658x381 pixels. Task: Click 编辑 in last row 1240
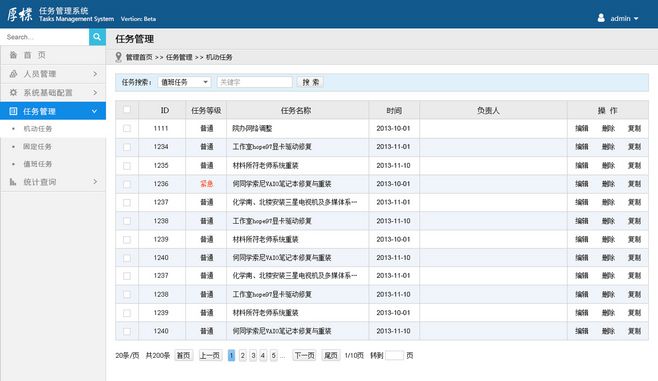click(582, 331)
